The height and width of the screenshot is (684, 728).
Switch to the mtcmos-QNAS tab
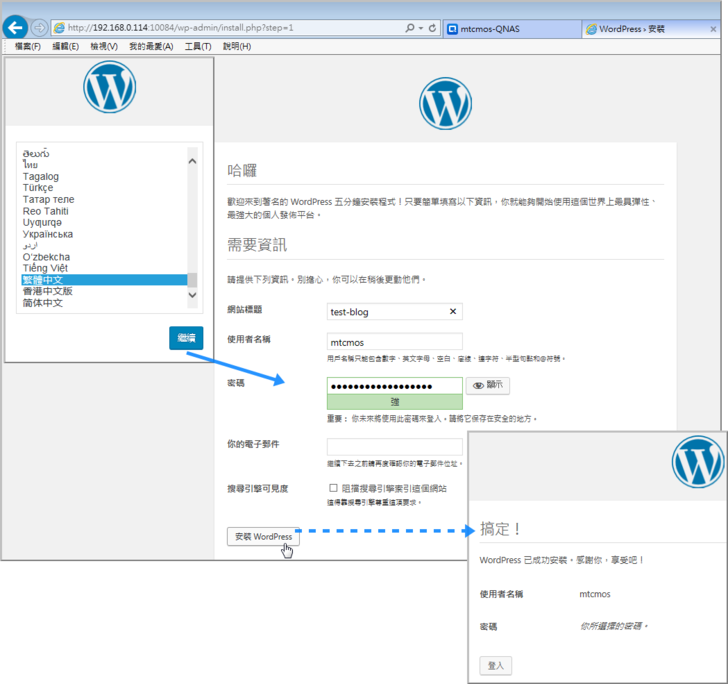pos(512,29)
